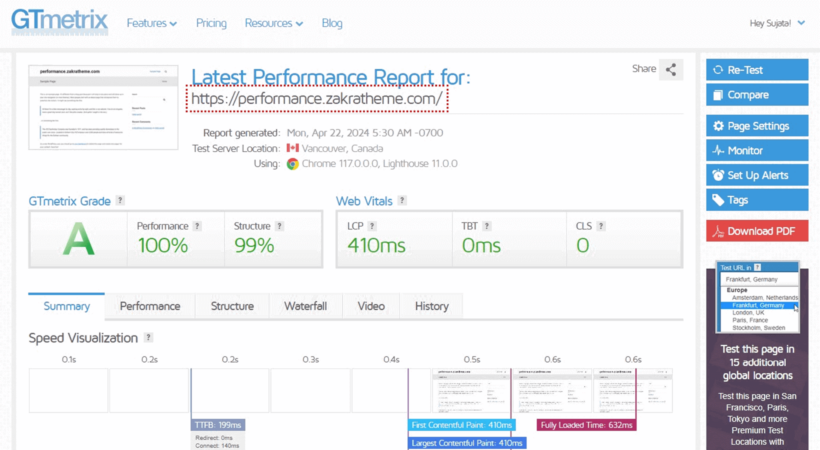This screenshot has height=450, width=820.
Task: Click the Latest Performance Report for heading
Action: [x=331, y=77]
